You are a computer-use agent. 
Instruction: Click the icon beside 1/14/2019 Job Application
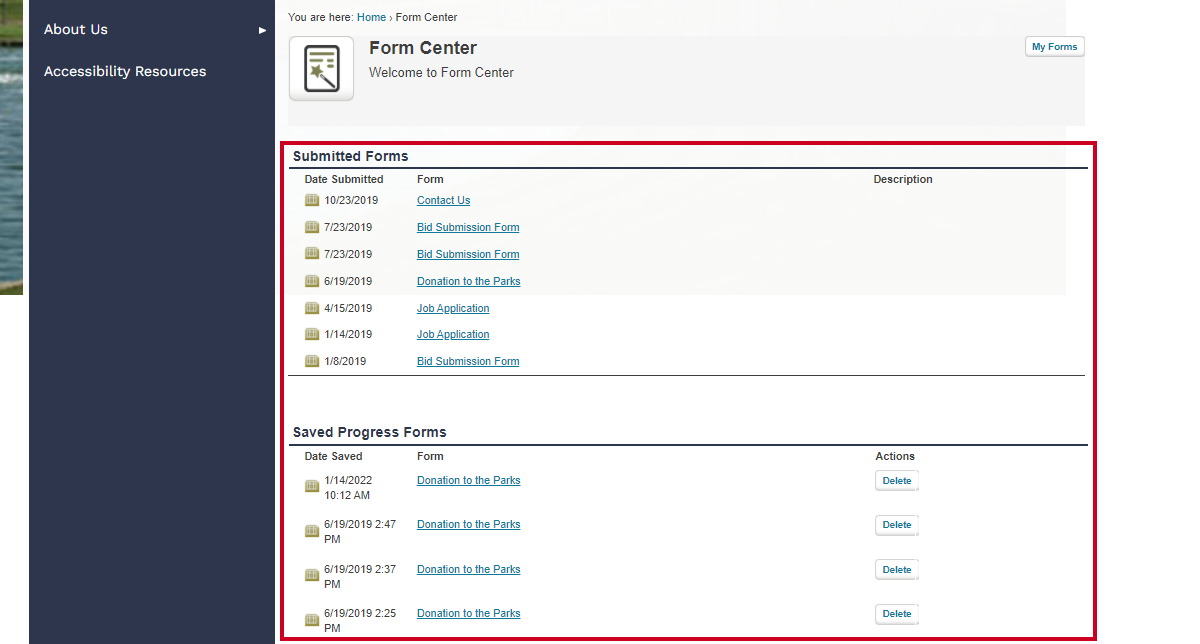click(x=312, y=334)
